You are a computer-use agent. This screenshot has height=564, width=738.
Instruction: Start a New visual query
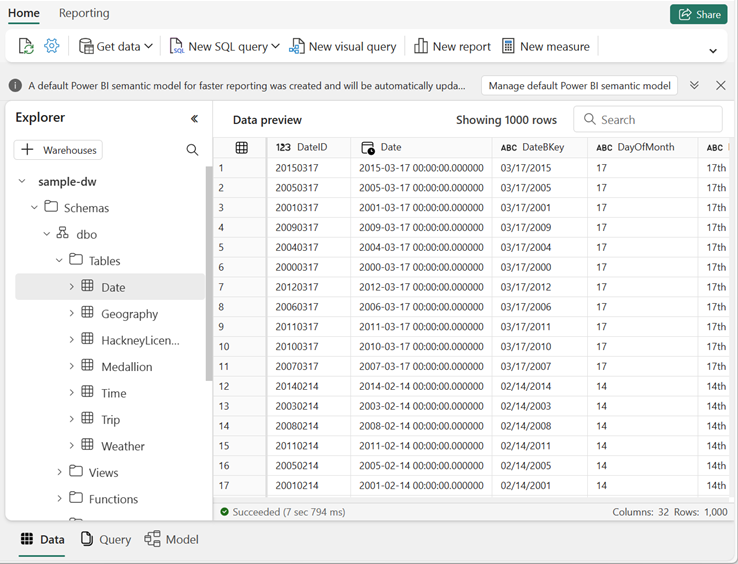pos(343,46)
